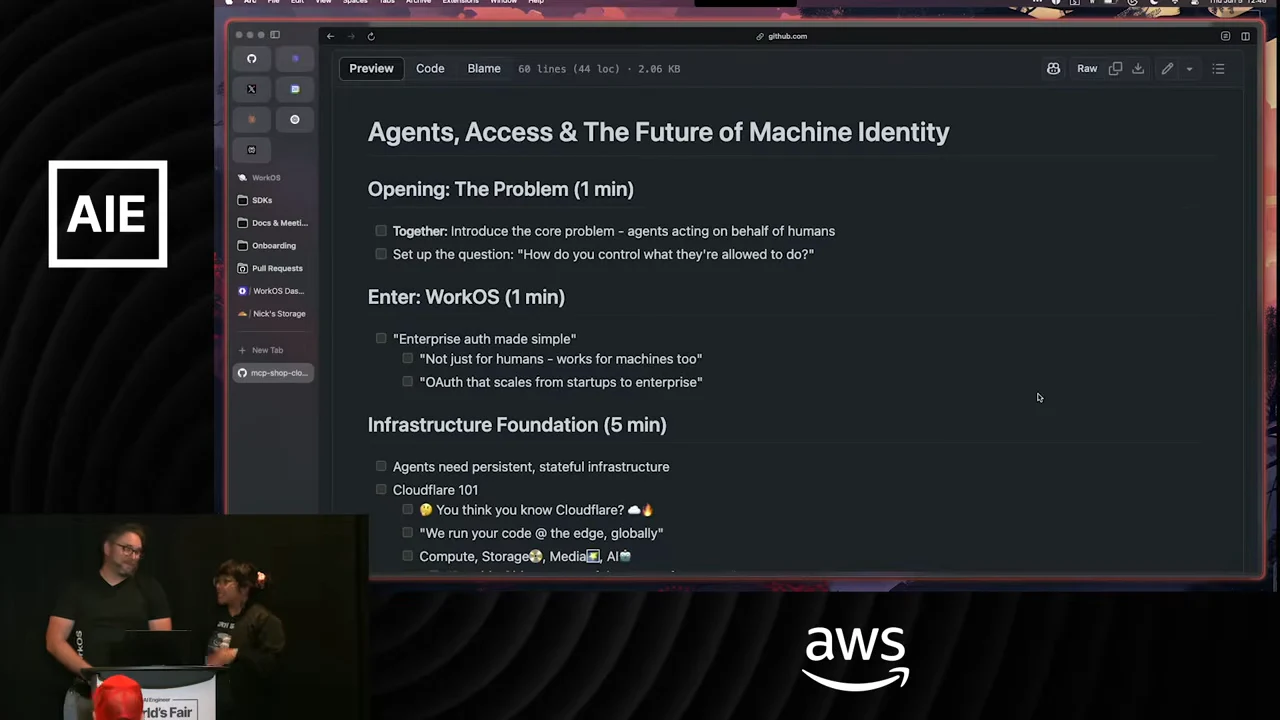The image size is (1280, 720).
Task: Open the pinned orange app icon
Action: click(x=252, y=119)
